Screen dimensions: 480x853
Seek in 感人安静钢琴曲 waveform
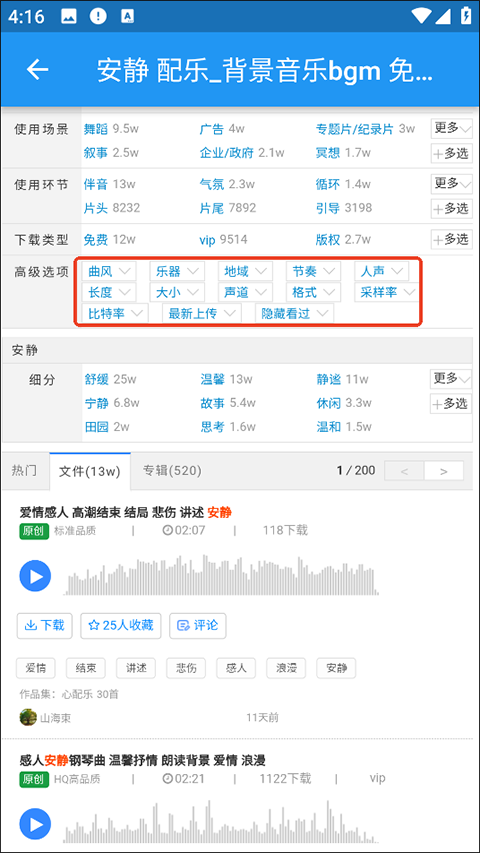point(221,821)
